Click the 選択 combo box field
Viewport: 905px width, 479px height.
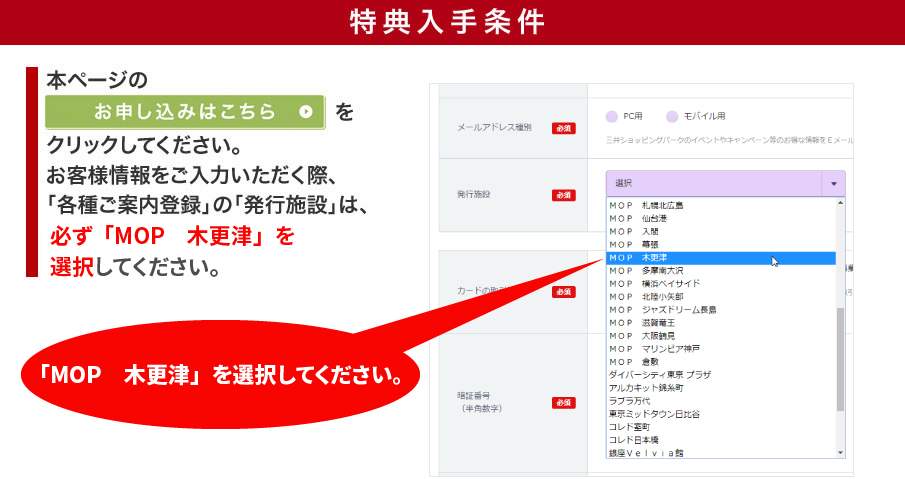coord(713,184)
